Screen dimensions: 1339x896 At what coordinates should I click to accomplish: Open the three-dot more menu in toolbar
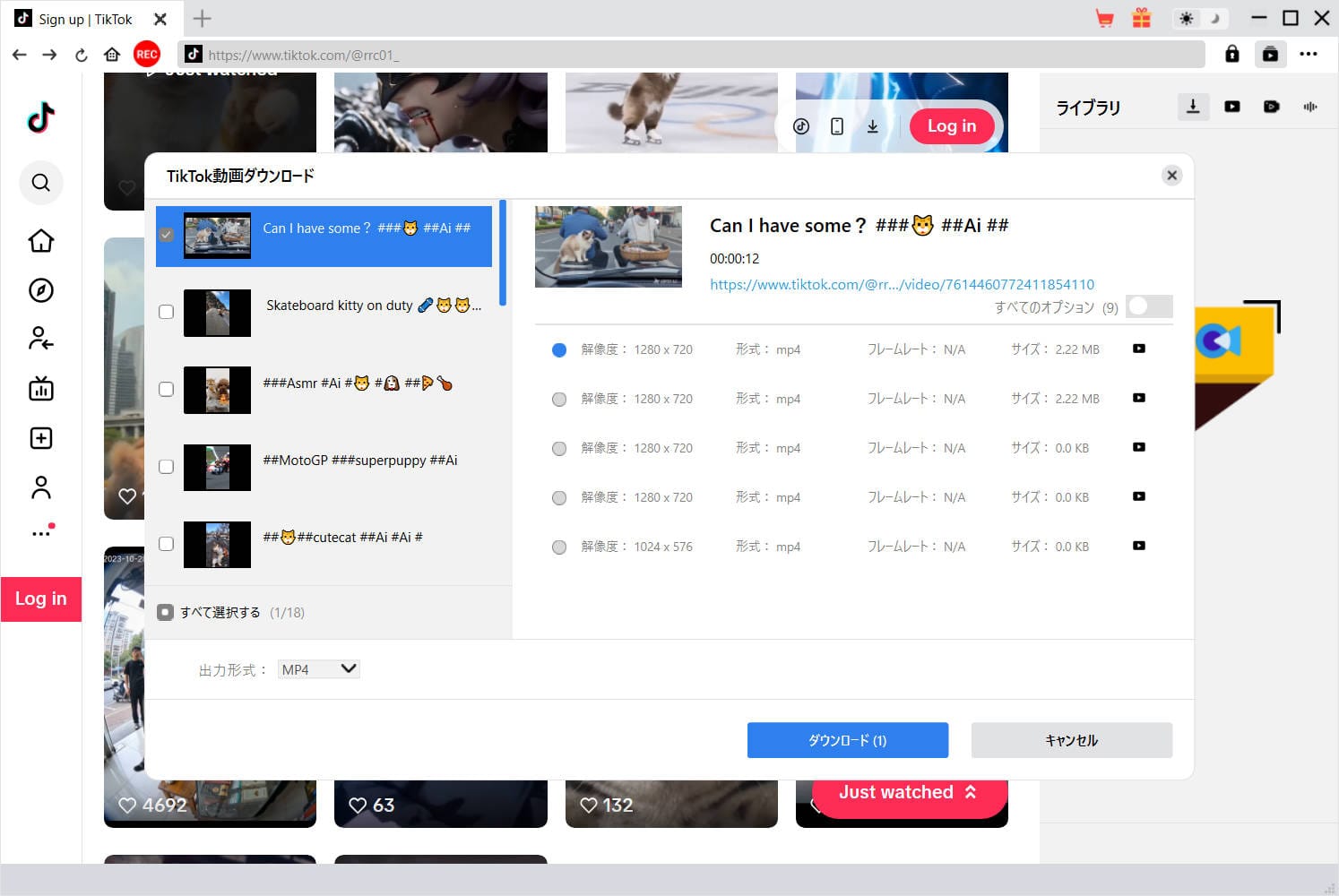tap(1309, 54)
